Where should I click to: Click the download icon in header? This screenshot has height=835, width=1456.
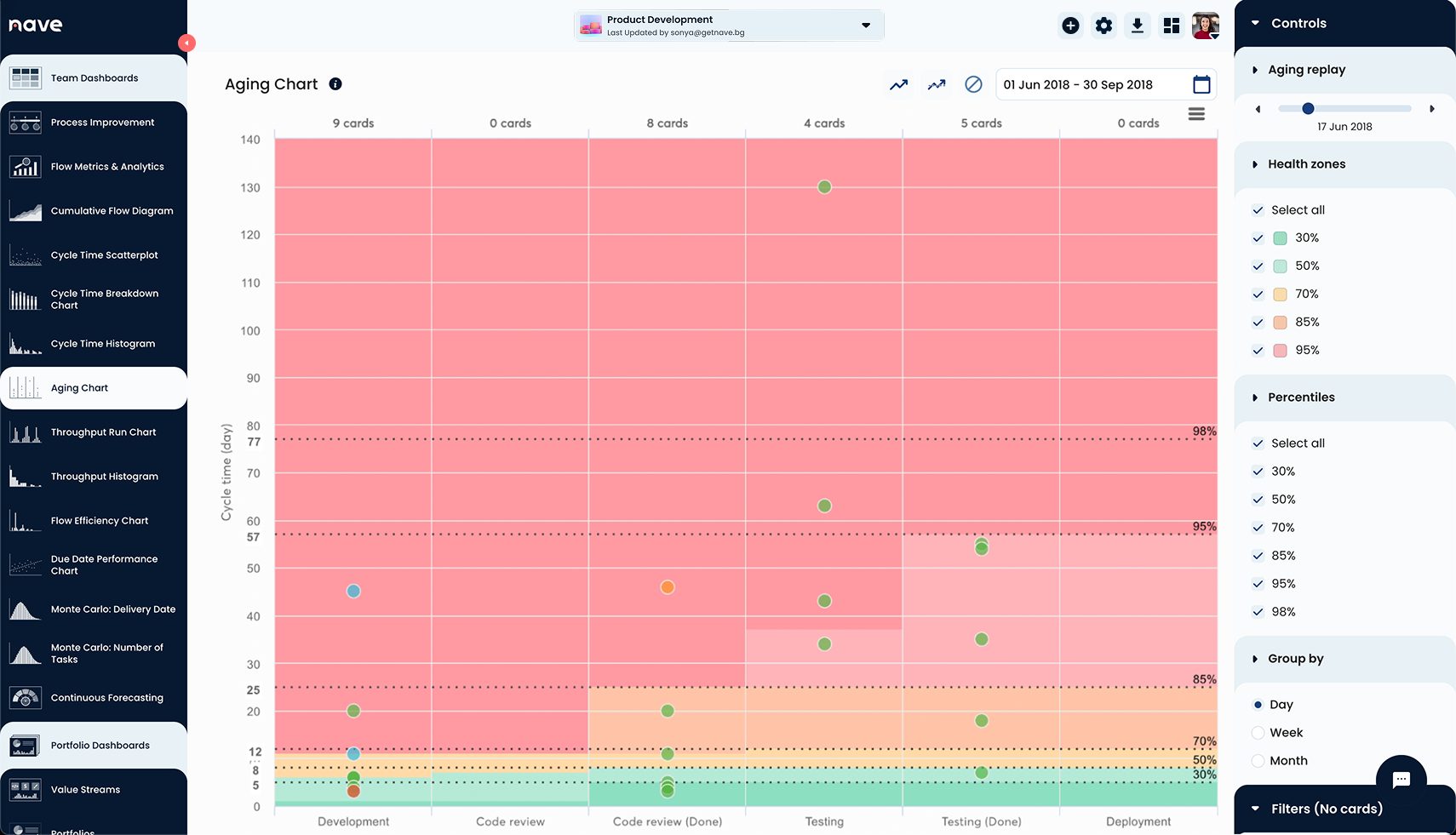tap(1137, 26)
